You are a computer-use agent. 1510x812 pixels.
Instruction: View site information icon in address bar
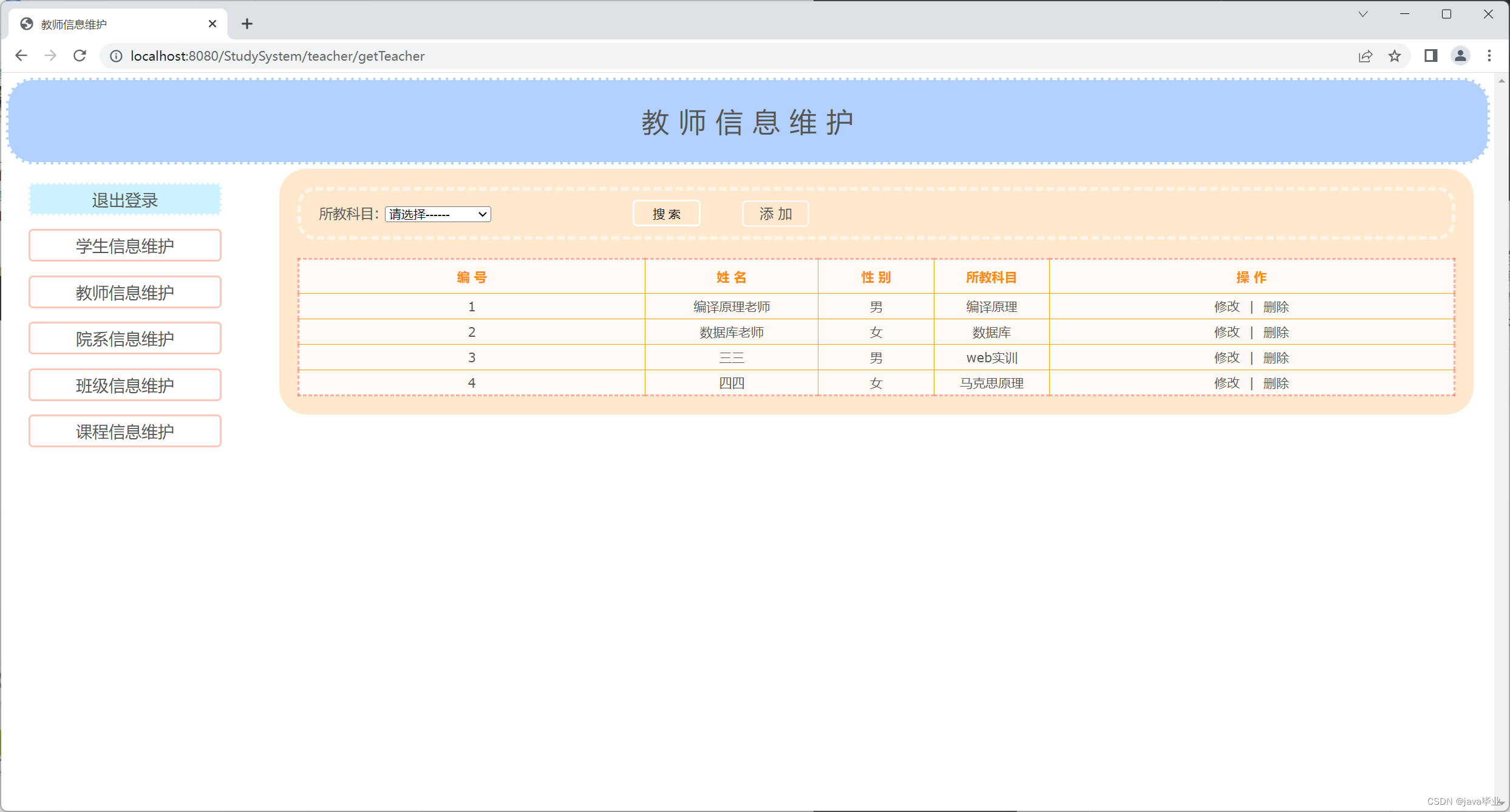click(x=116, y=56)
